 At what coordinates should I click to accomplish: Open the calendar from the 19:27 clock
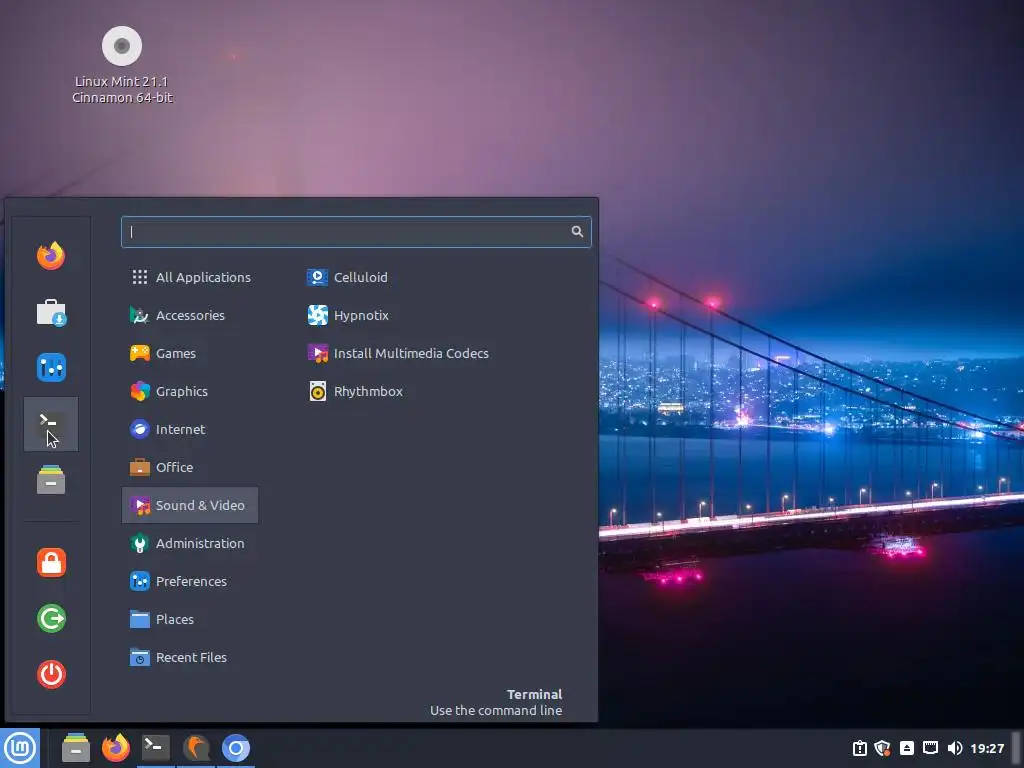pos(987,748)
